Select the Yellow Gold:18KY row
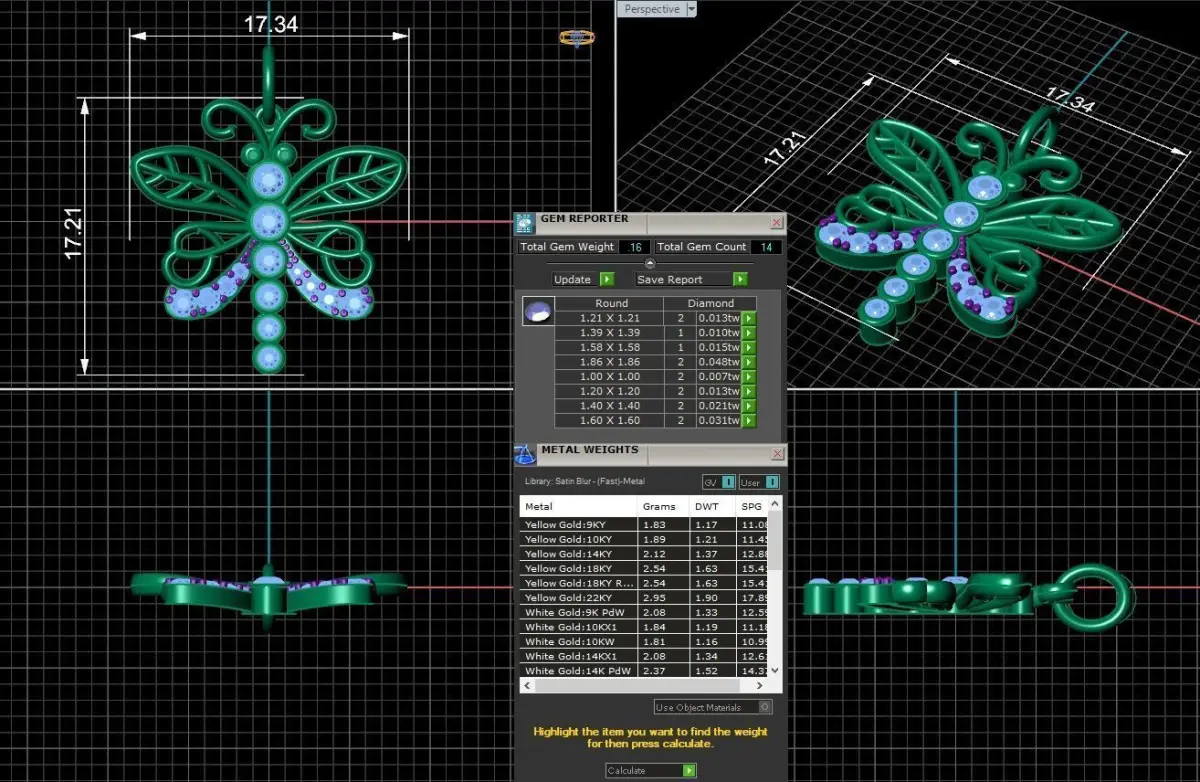The image size is (1200, 782). click(644, 568)
